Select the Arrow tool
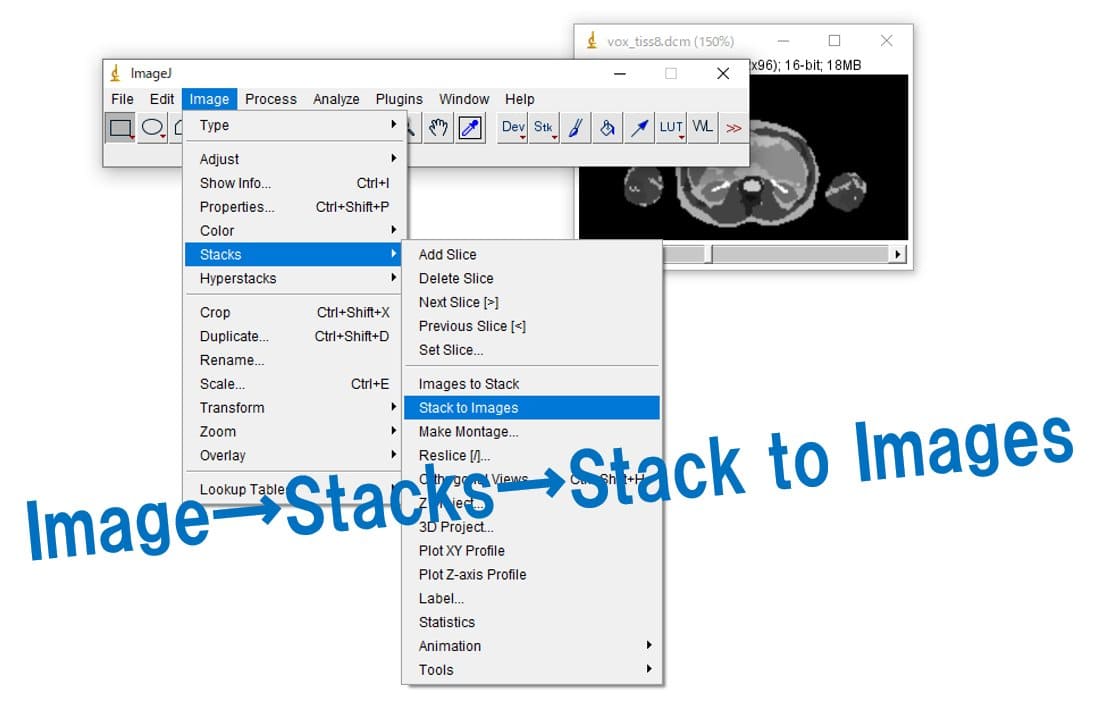The height and width of the screenshot is (706, 1099). tap(639, 128)
